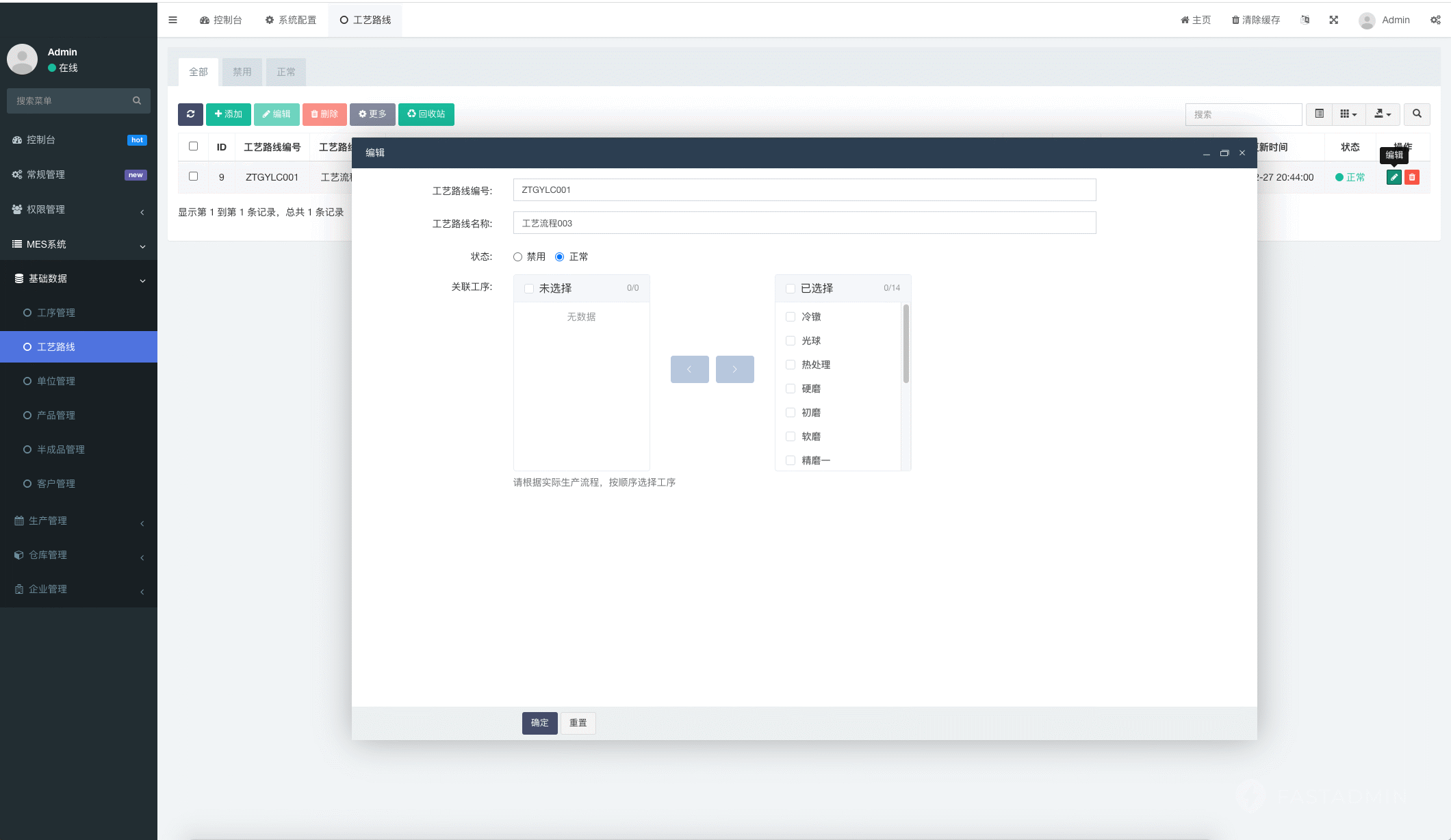Select the 禁用 status radio button

pyautogui.click(x=518, y=257)
